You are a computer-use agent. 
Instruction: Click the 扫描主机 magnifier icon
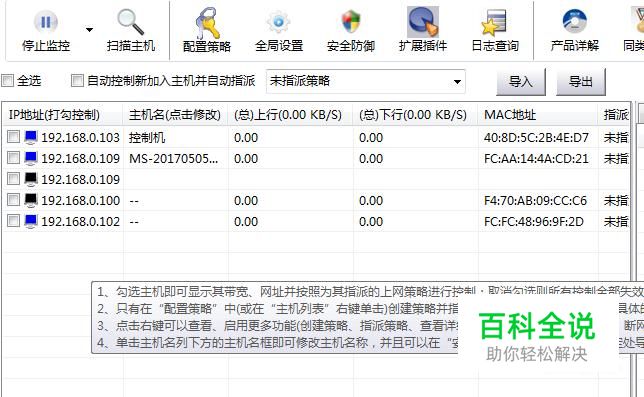point(131,22)
